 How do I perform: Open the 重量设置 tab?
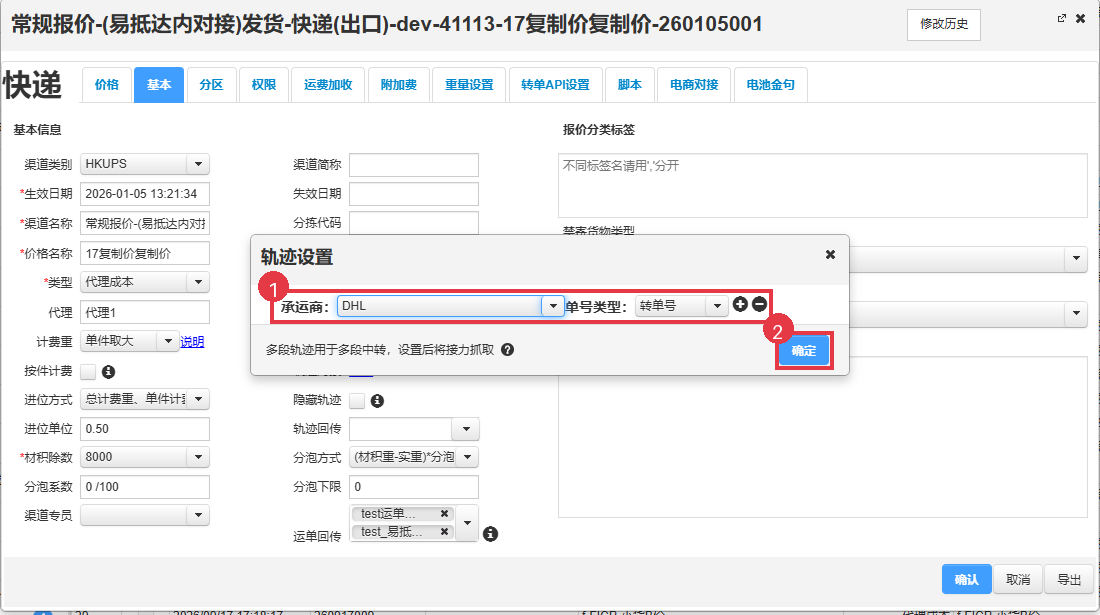[x=469, y=85]
